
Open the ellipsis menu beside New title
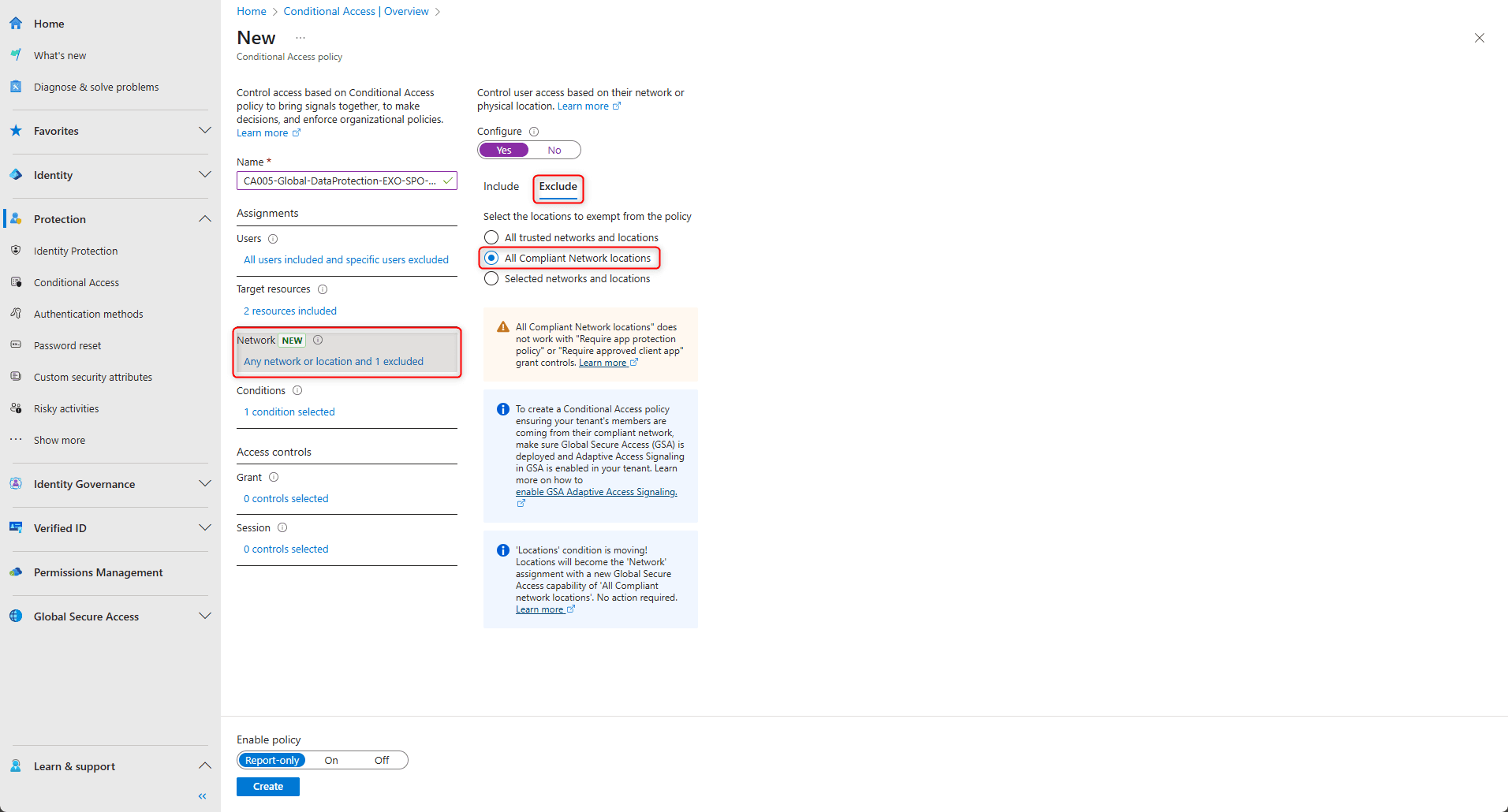(300, 38)
